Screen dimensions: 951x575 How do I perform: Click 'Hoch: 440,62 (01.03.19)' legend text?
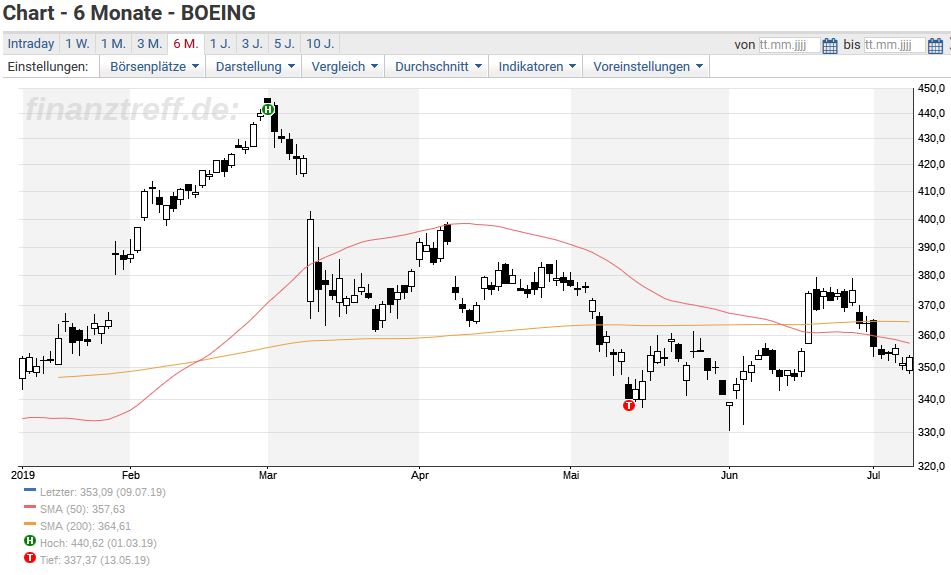pyautogui.click(x=98, y=543)
